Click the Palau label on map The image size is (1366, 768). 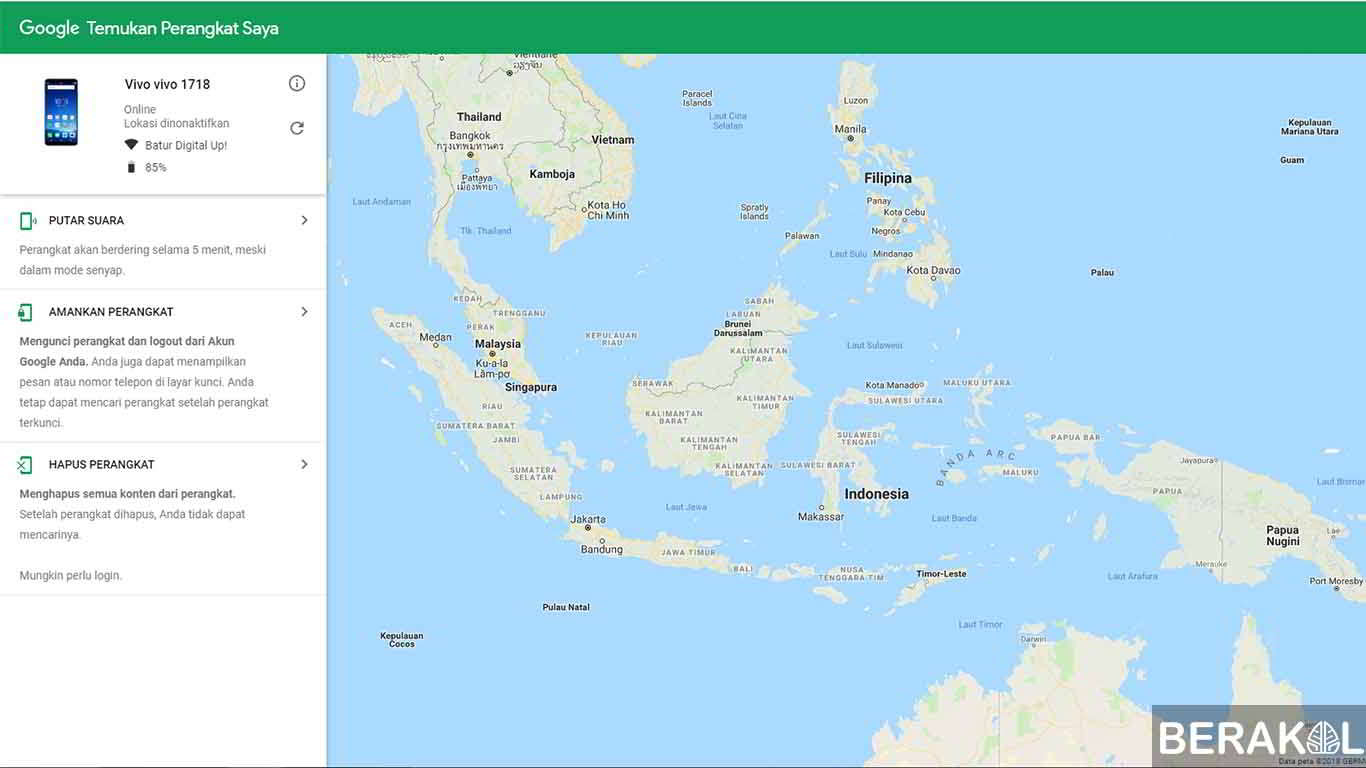[x=1102, y=272]
